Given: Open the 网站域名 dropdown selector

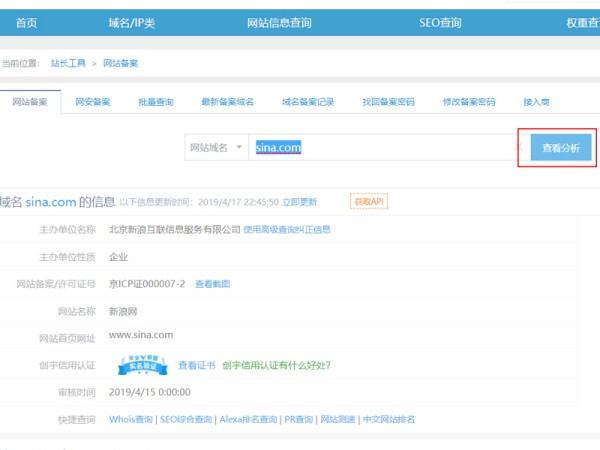Looking at the screenshot, I should [x=216, y=148].
